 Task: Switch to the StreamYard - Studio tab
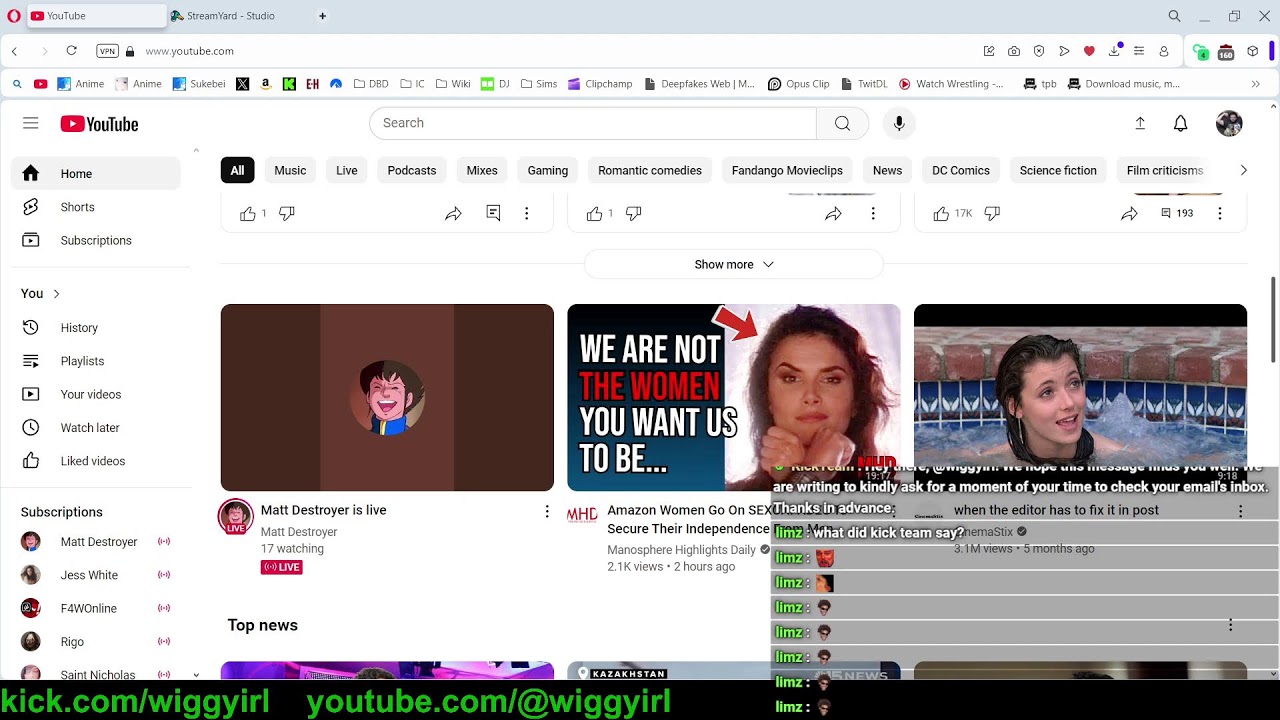[x=231, y=16]
